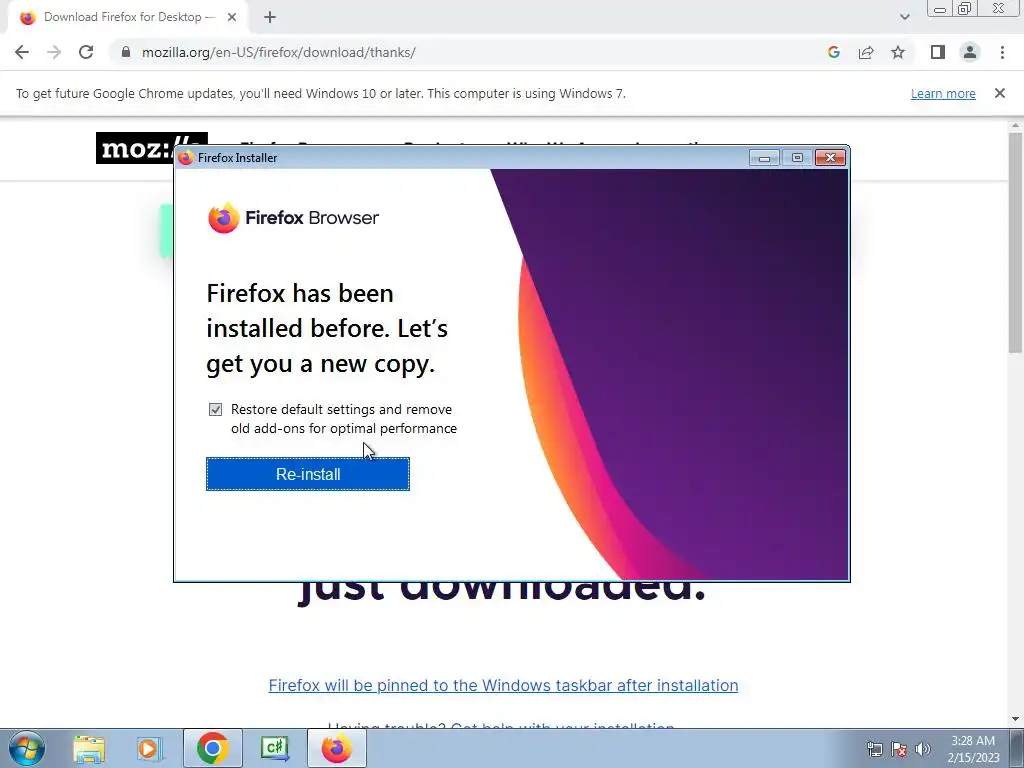Open a new Chrome tab
This screenshot has height=768, width=1024.
click(270, 17)
